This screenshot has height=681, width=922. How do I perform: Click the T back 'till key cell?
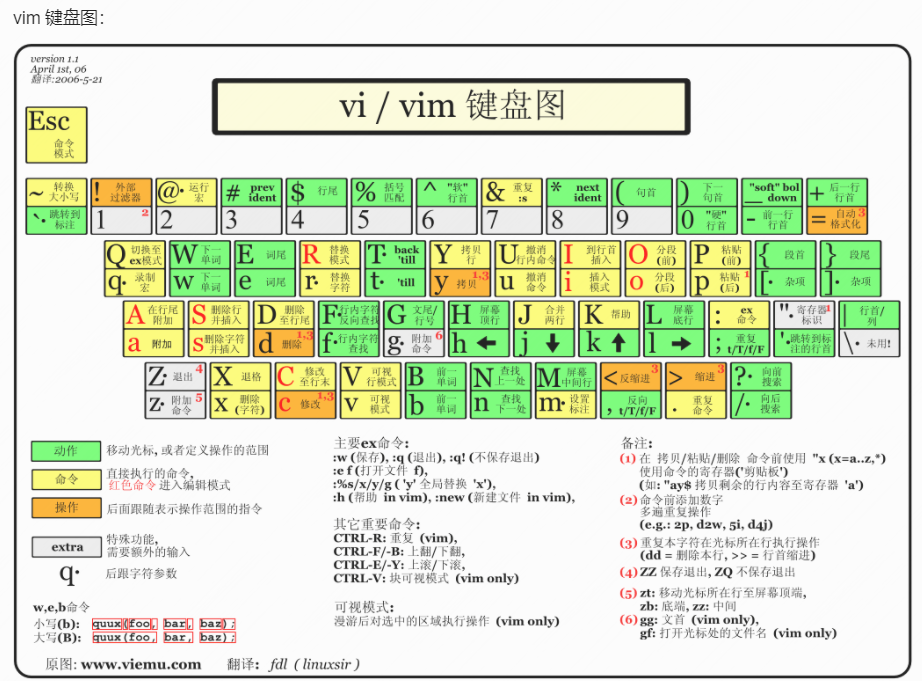(395, 255)
